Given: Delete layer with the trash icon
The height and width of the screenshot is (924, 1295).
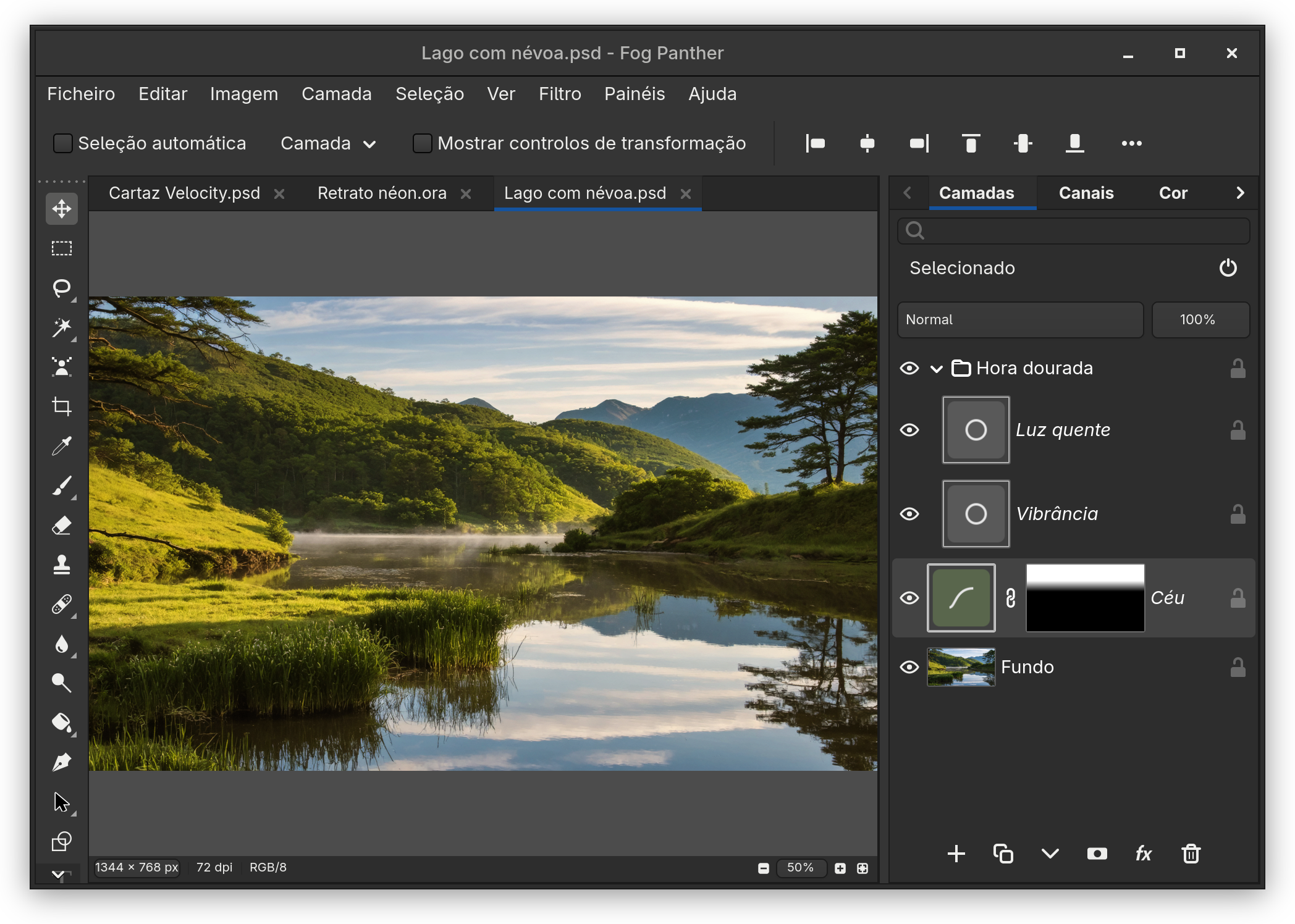Looking at the screenshot, I should tap(1191, 854).
